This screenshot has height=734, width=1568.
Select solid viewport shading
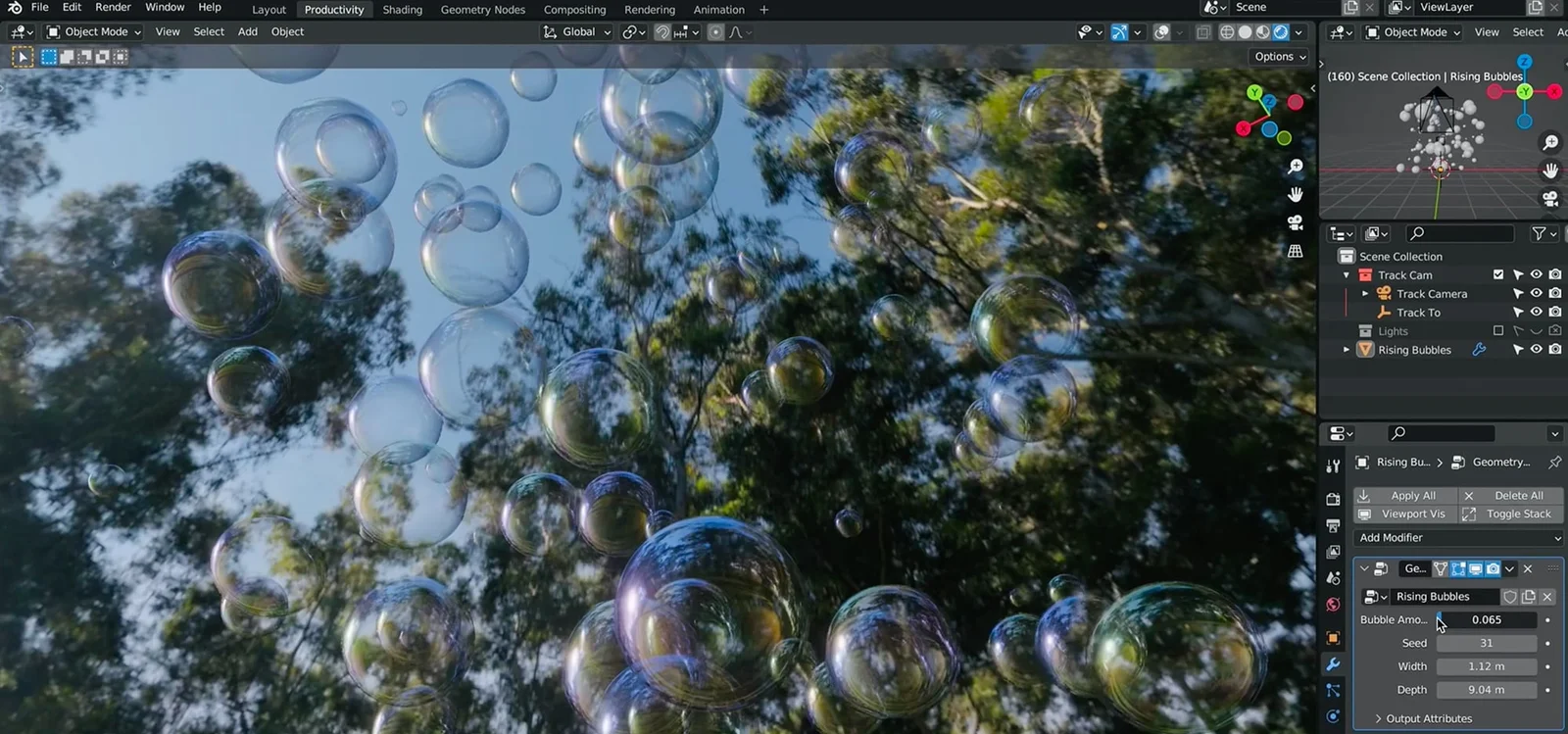1245,32
